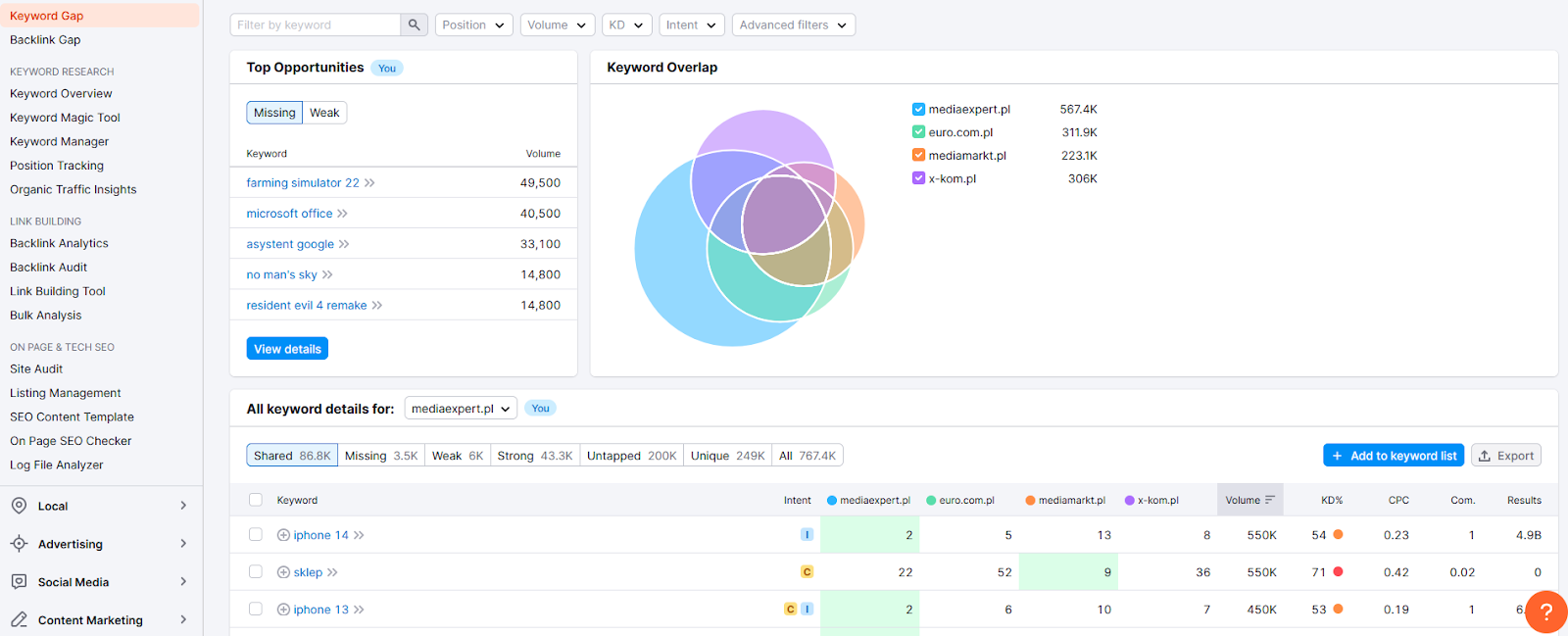Switch to the Untapped 200K tab
The image size is (1568, 636).
(632, 456)
